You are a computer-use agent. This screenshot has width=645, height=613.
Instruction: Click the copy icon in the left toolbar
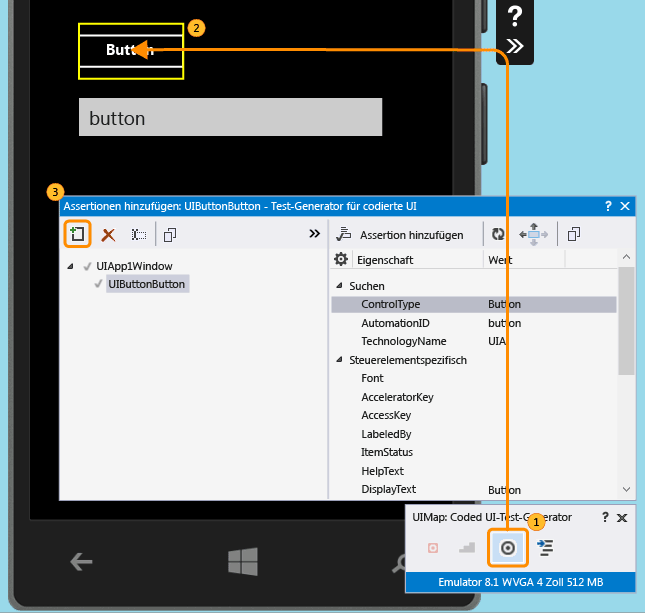[170, 235]
